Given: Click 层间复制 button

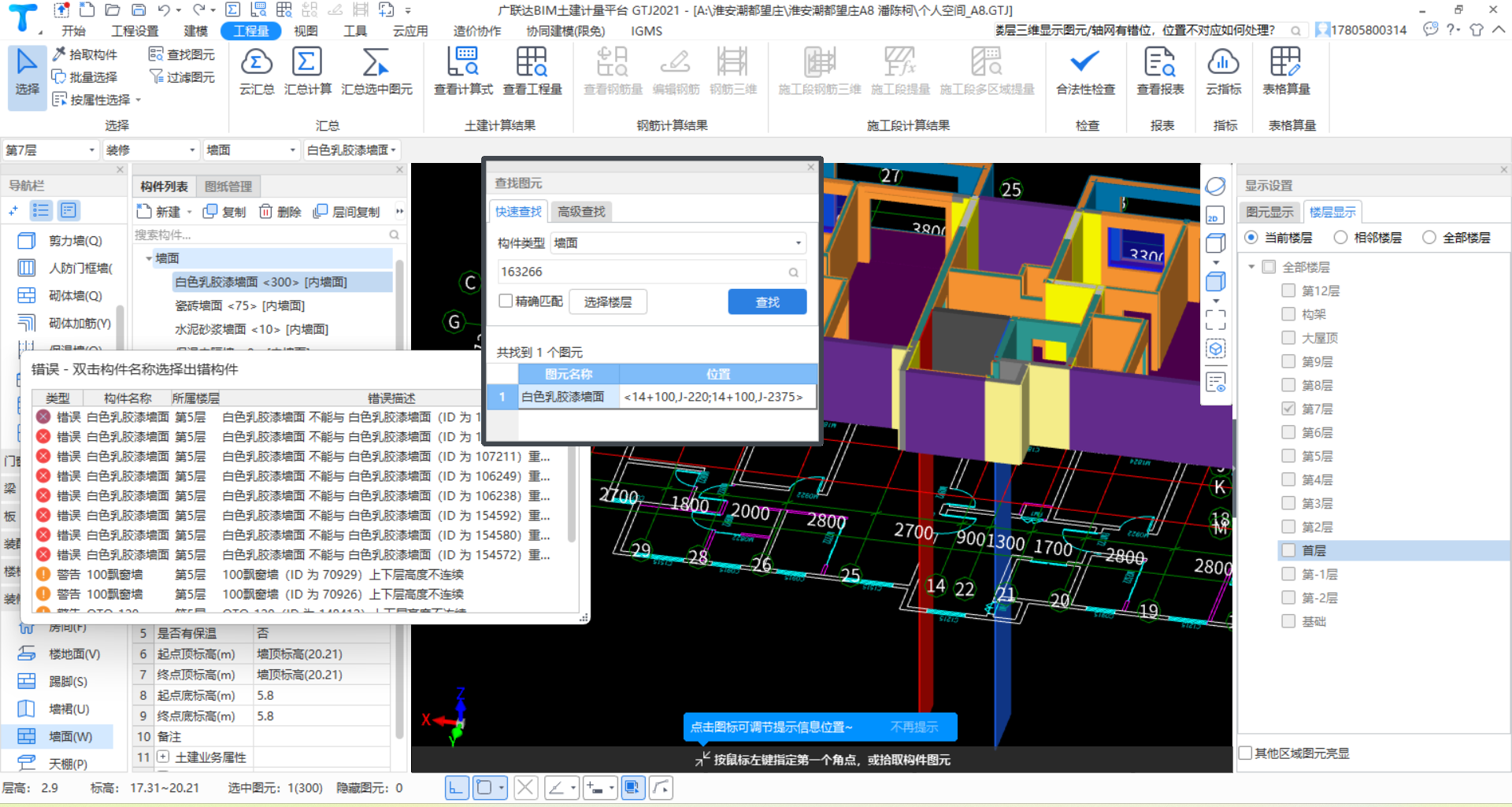Looking at the screenshot, I should (346, 212).
